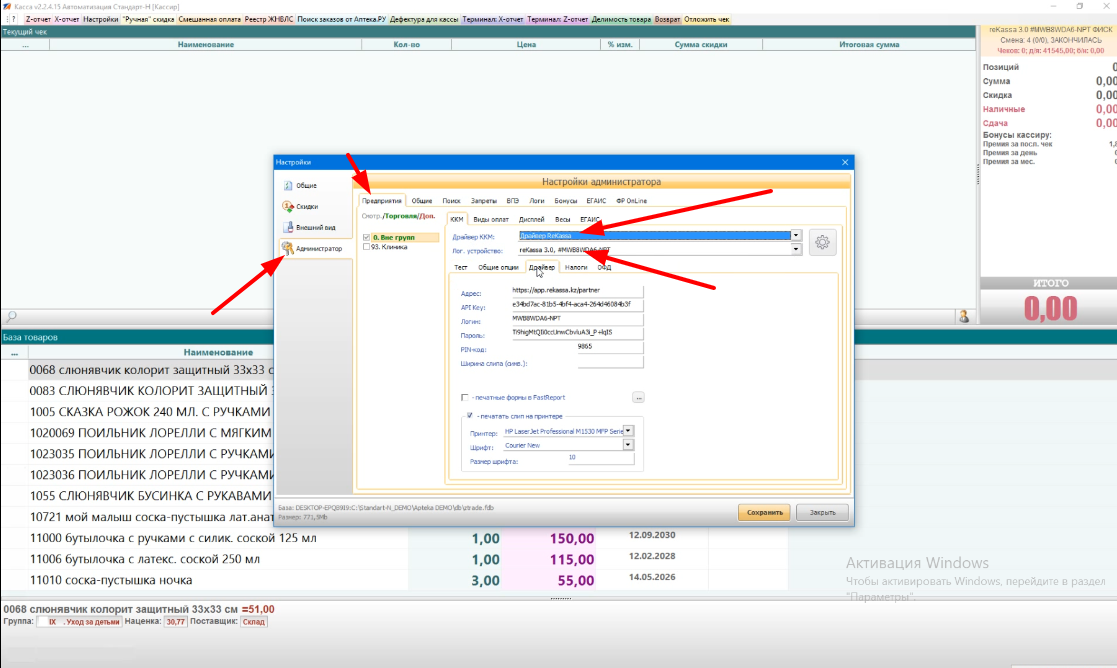Screen dimensions: 1117x668
Task: Expand the Драйвер ККМ dropdown
Action: [x=796, y=236]
